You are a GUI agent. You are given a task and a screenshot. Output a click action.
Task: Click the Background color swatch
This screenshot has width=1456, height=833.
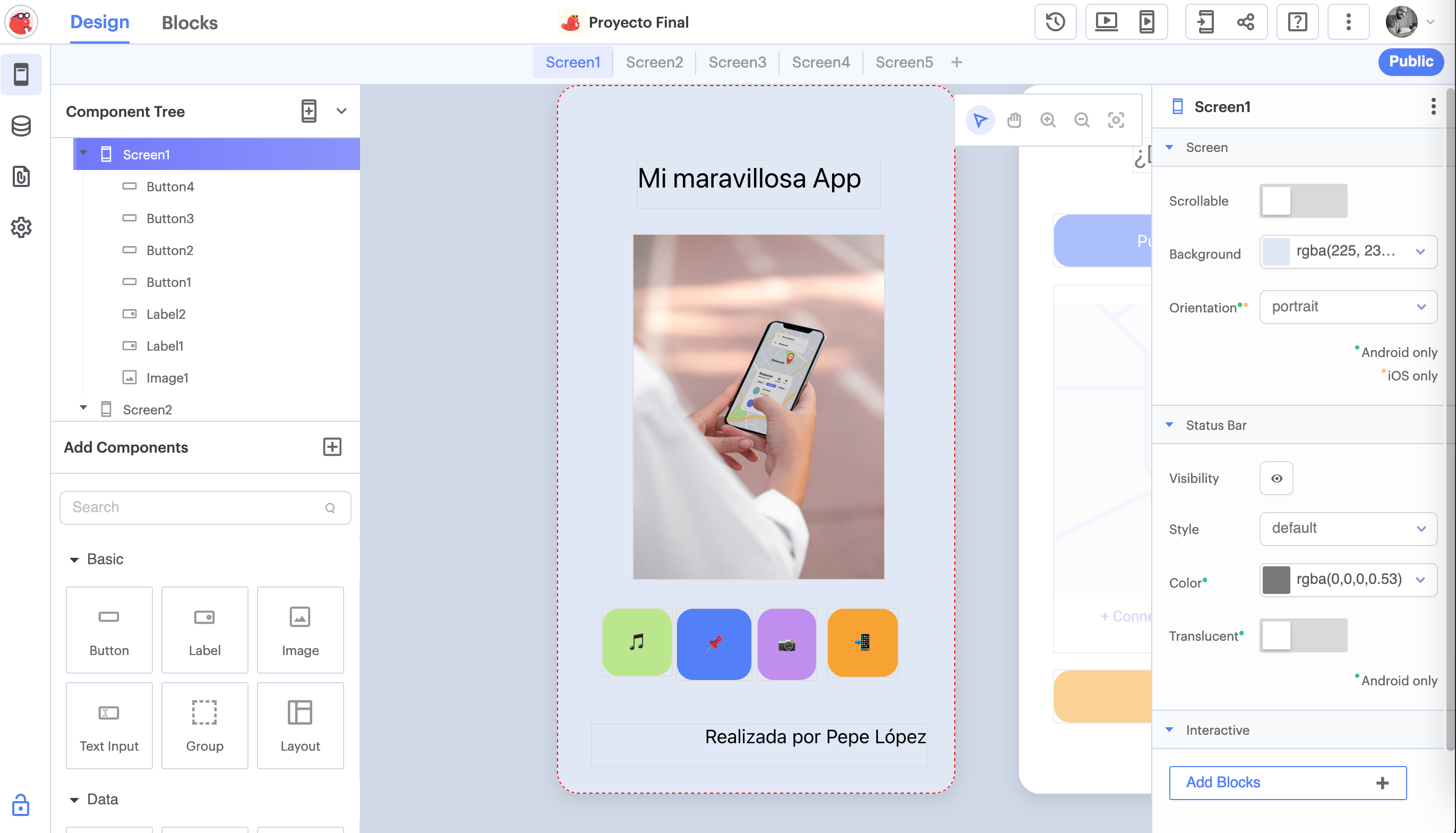click(x=1276, y=252)
